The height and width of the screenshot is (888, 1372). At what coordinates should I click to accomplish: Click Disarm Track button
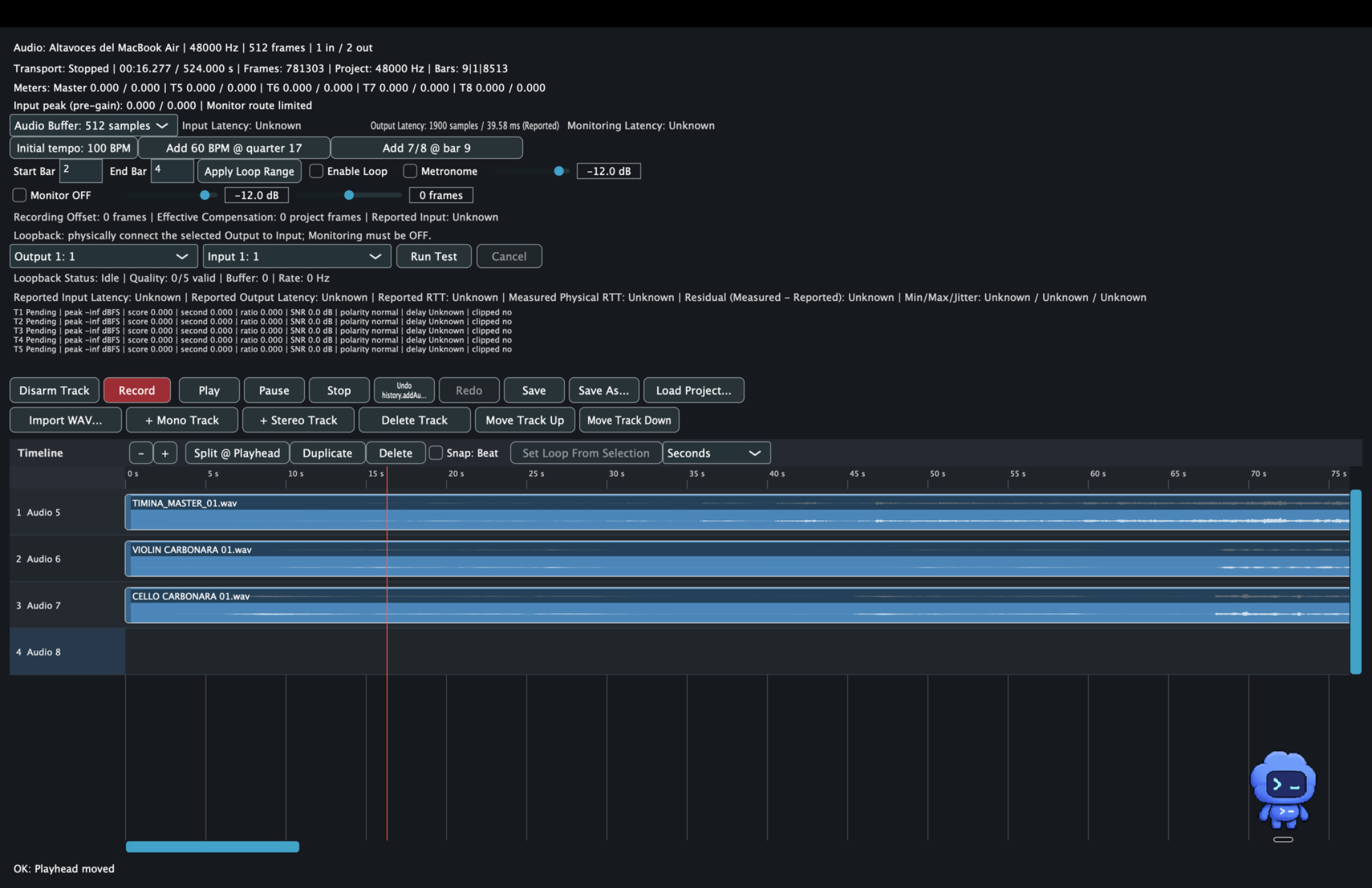click(54, 390)
